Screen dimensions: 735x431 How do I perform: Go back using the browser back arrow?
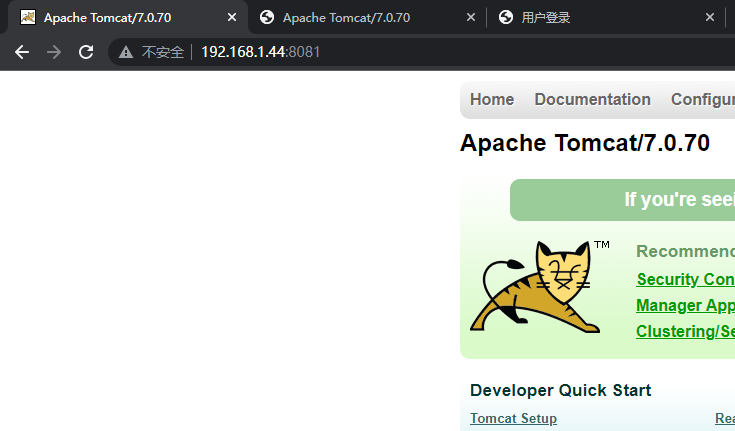click(x=22, y=52)
